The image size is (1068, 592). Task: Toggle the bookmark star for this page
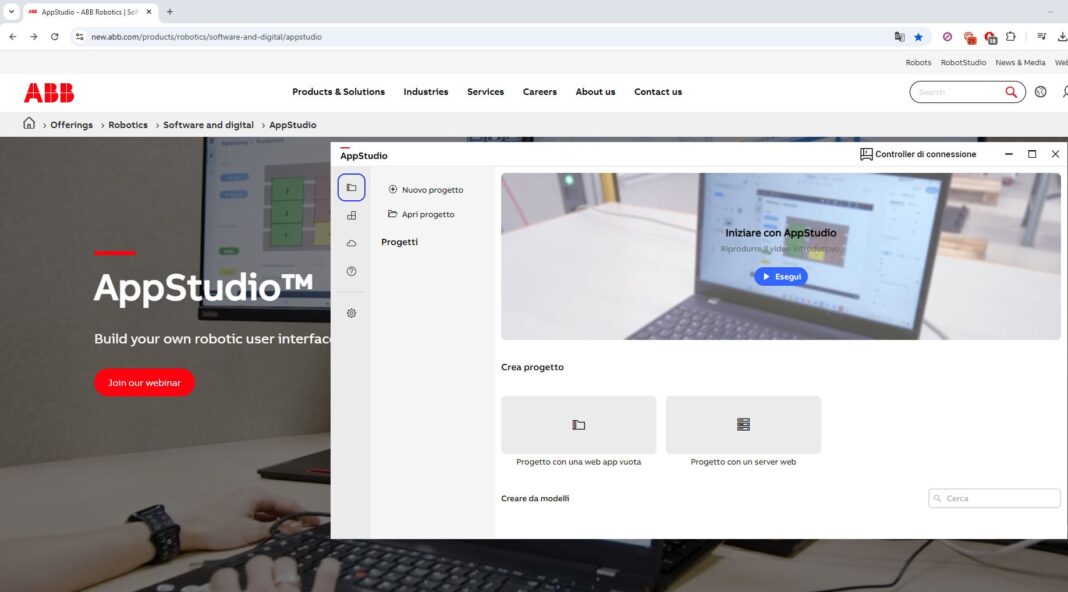918,36
